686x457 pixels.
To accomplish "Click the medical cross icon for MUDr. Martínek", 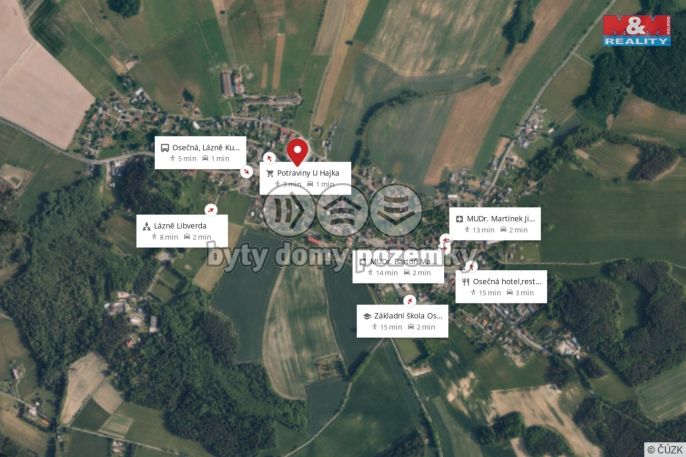I will [459, 219].
